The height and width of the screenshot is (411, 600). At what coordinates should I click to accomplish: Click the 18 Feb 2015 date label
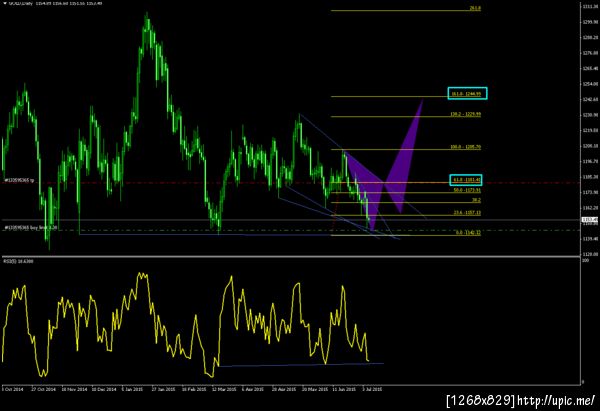point(194,389)
